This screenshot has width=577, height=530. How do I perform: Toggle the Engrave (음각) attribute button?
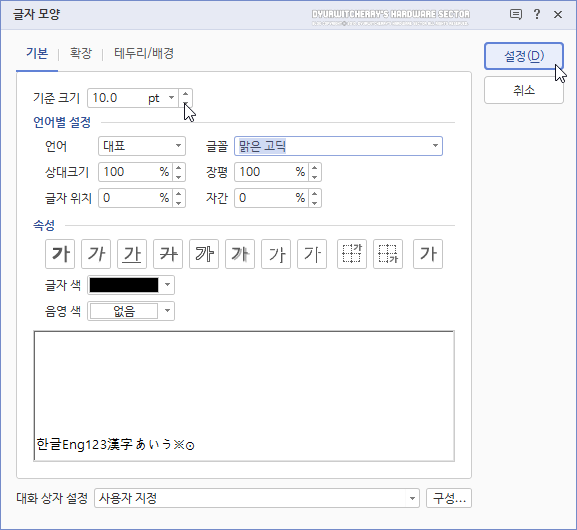point(312,254)
